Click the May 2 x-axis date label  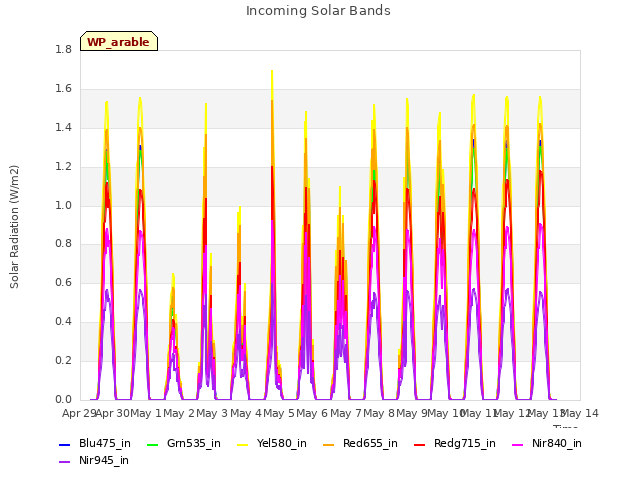pyautogui.click(x=179, y=413)
